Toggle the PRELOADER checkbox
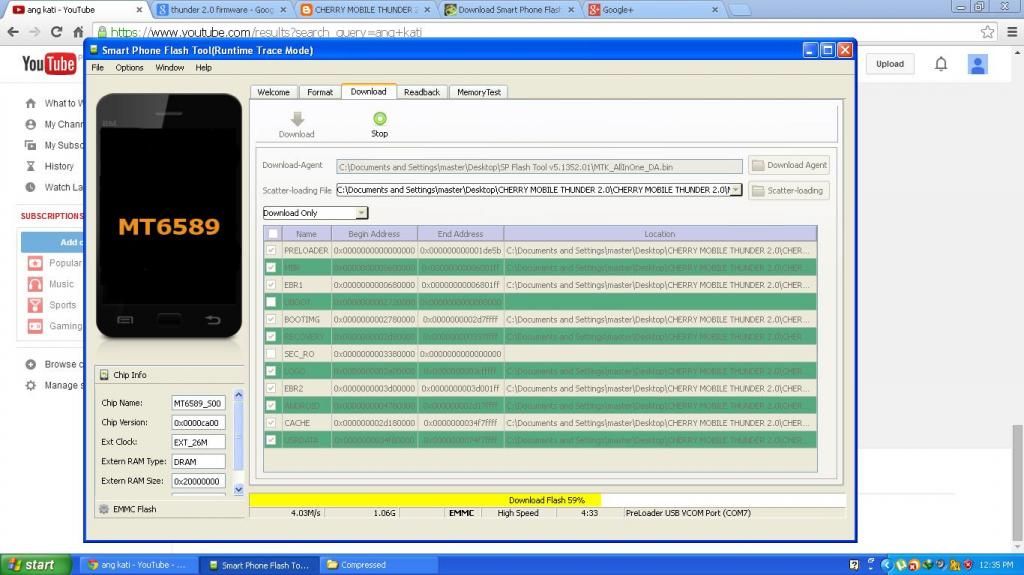Screen dimensions: 1024x575 coord(271,250)
